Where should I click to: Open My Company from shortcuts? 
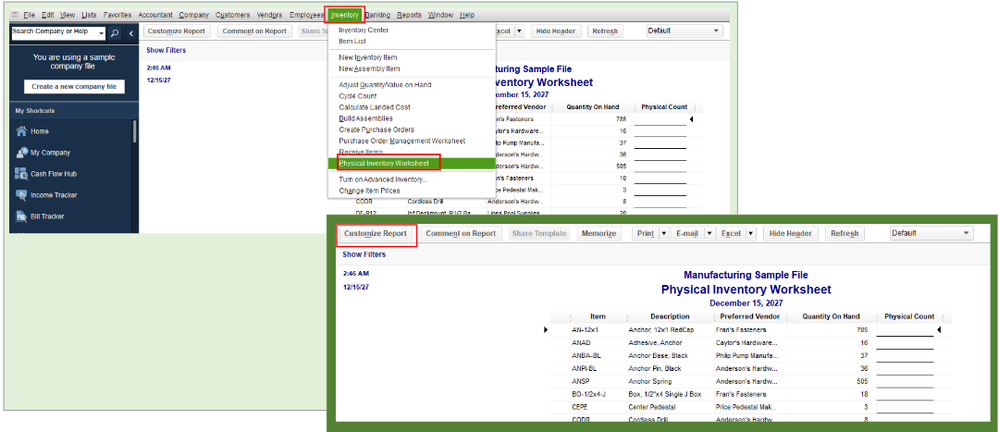tap(49, 152)
